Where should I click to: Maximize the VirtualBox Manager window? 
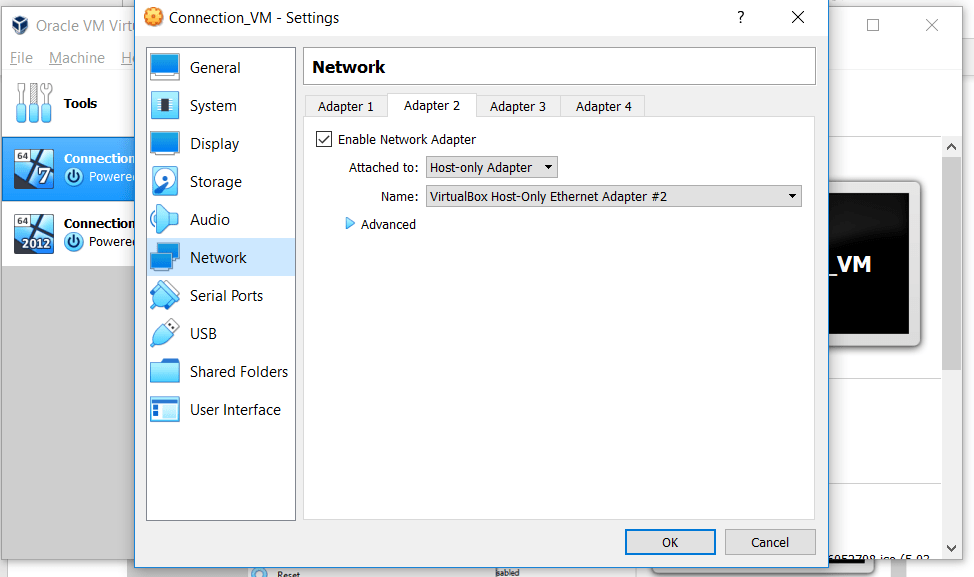[873, 25]
